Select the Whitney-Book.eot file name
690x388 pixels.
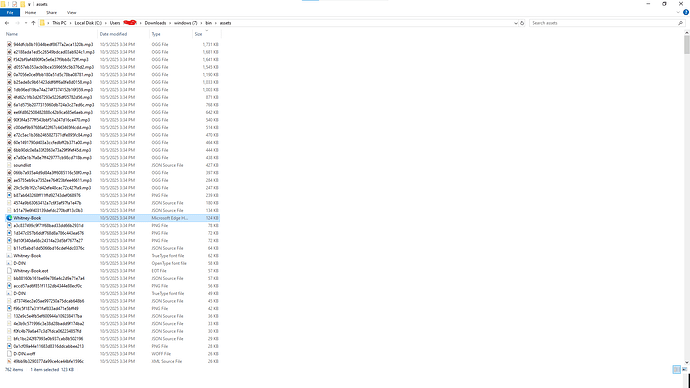coord(31,271)
